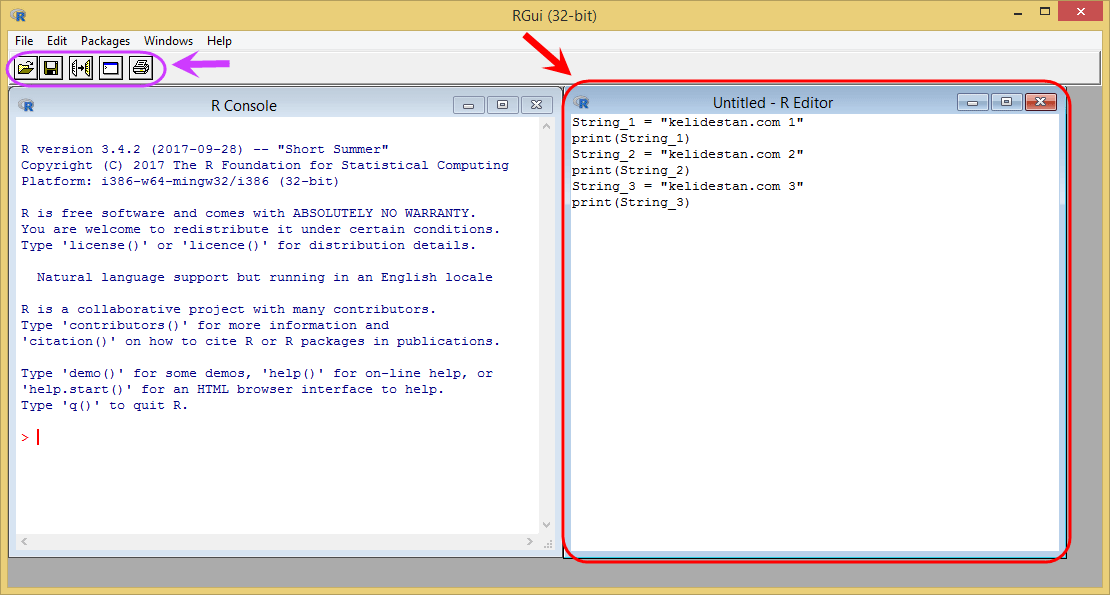The height and width of the screenshot is (595, 1110).
Task: Minimize the R Editor window
Action: coord(973,103)
